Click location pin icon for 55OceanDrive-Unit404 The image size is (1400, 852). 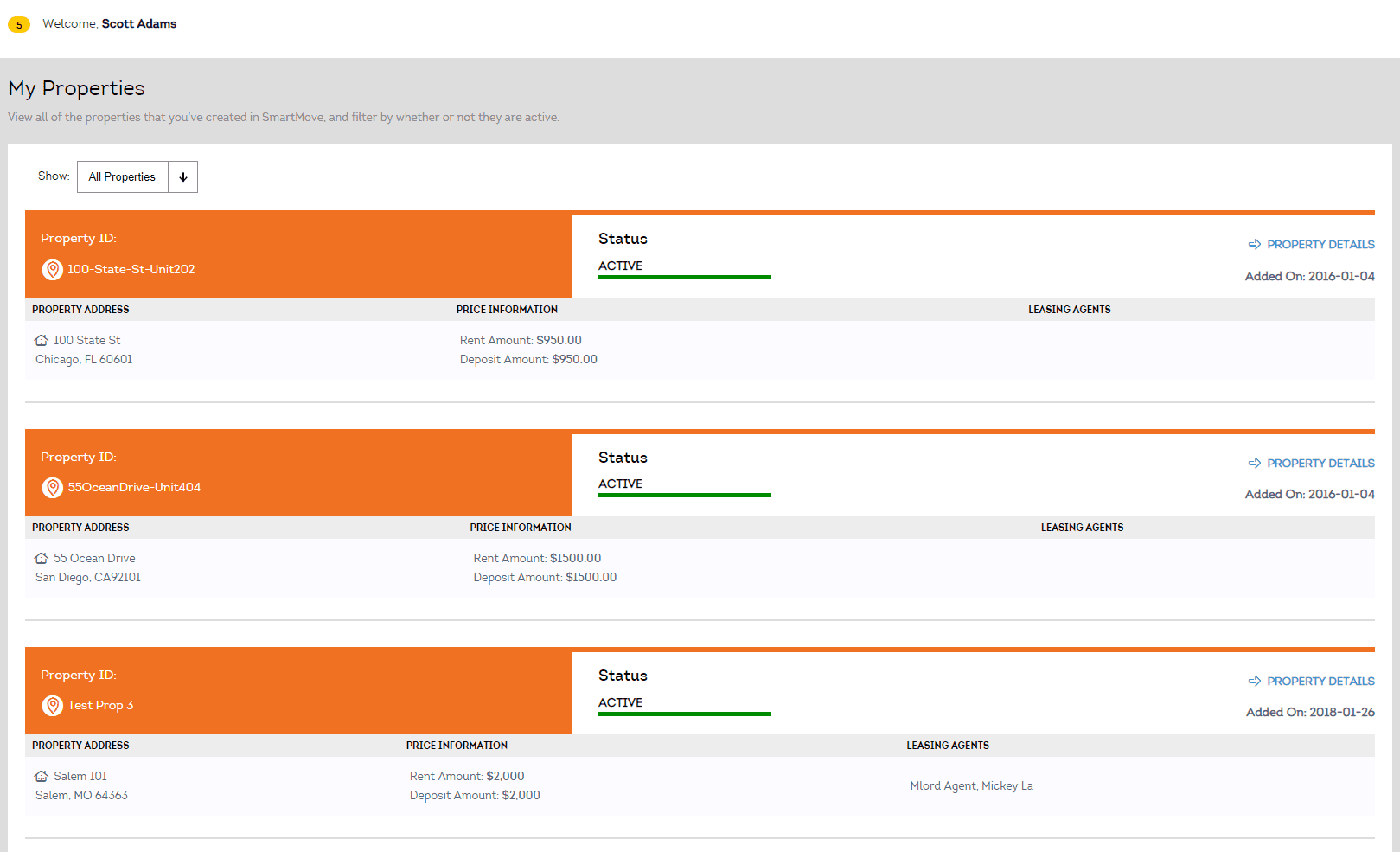[x=53, y=488]
